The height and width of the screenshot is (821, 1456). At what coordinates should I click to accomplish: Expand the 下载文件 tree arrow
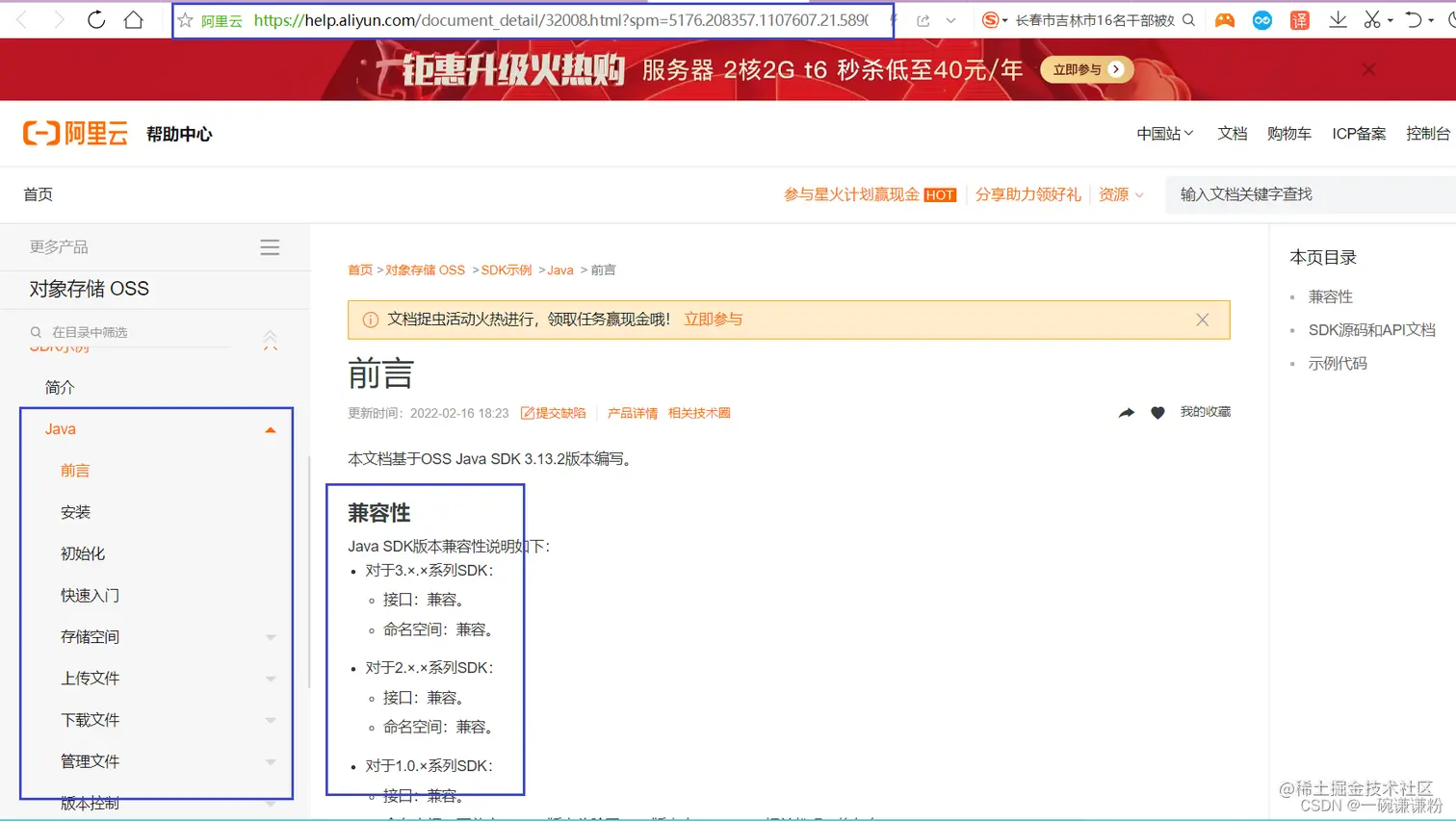(271, 720)
